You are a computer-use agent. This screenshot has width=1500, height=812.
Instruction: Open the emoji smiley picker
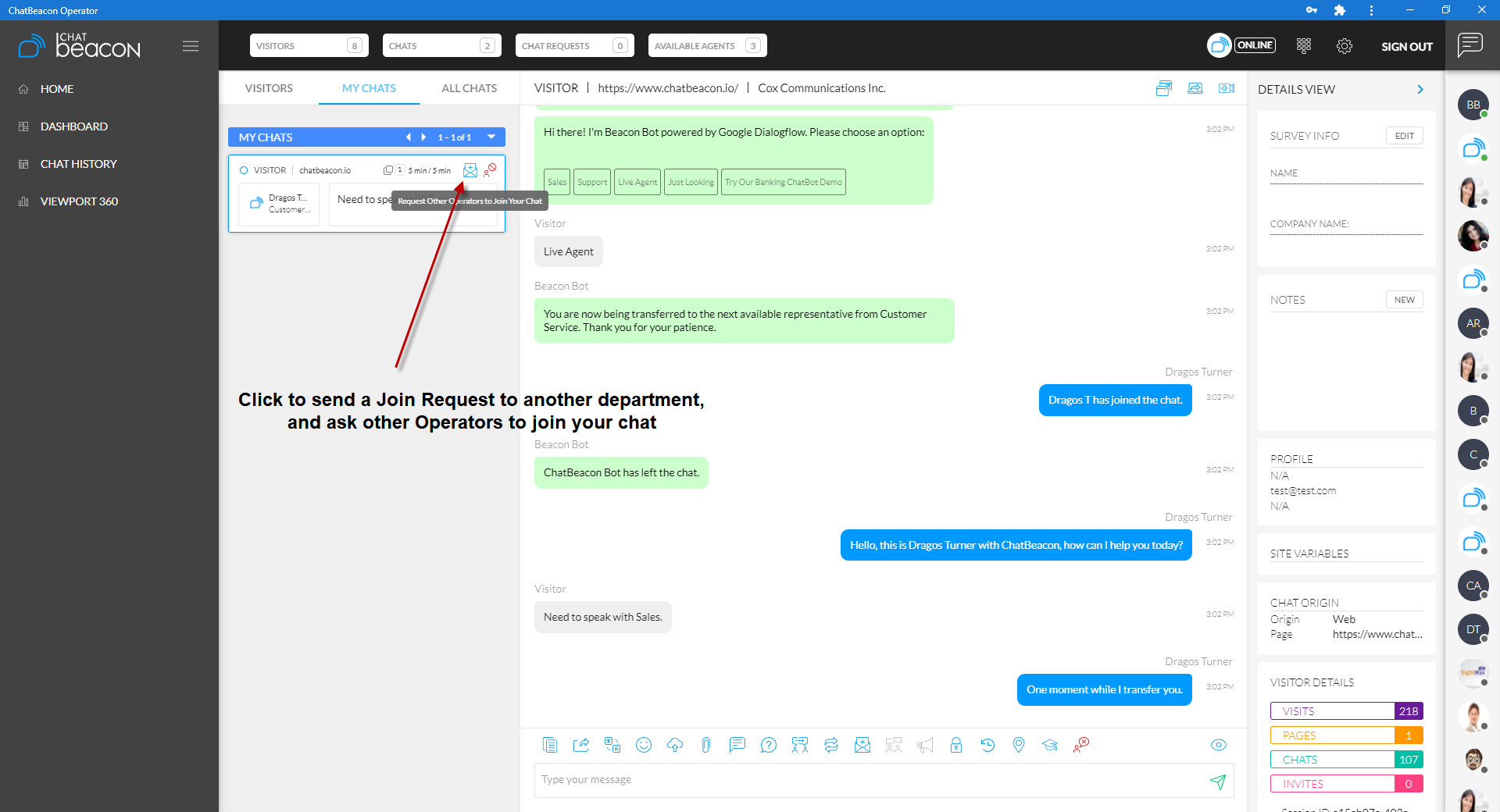644,745
